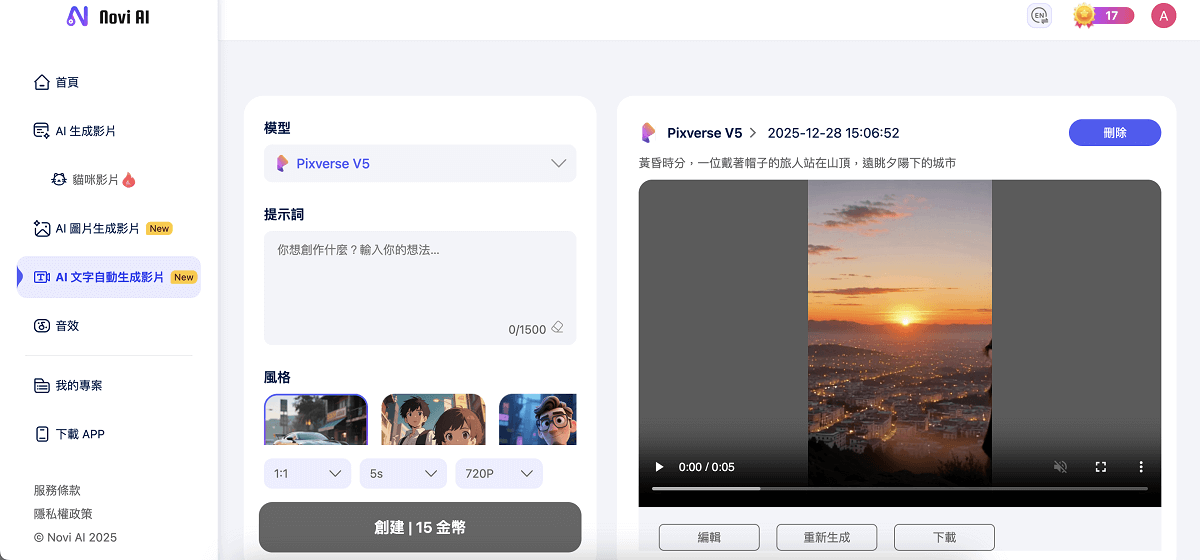Select the anime couple style thumbnail

tap(433, 419)
